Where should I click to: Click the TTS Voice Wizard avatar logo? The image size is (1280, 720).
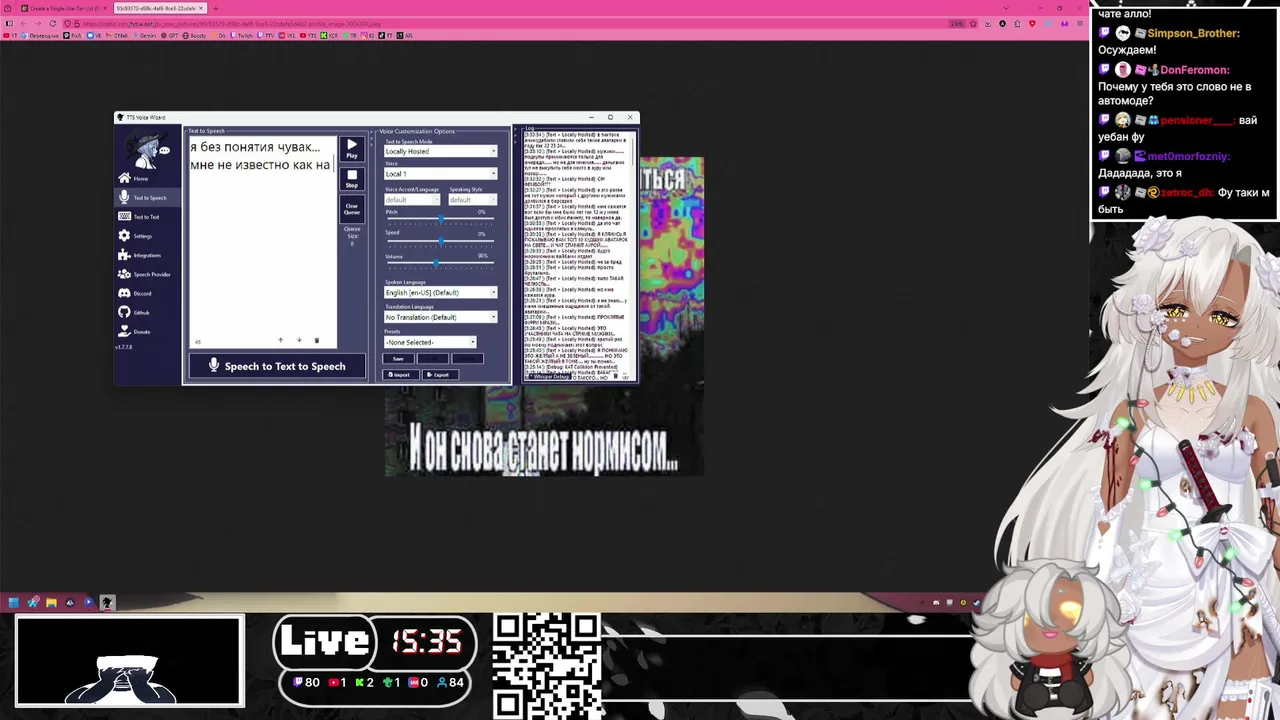(x=146, y=150)
